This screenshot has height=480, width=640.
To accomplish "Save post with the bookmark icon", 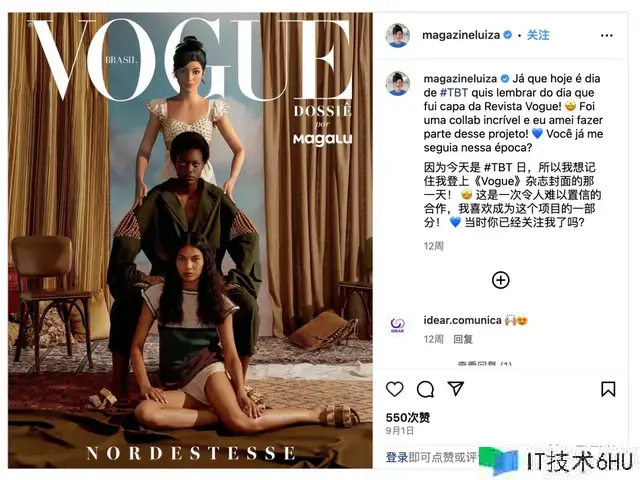I will click(x=608, y=389).
